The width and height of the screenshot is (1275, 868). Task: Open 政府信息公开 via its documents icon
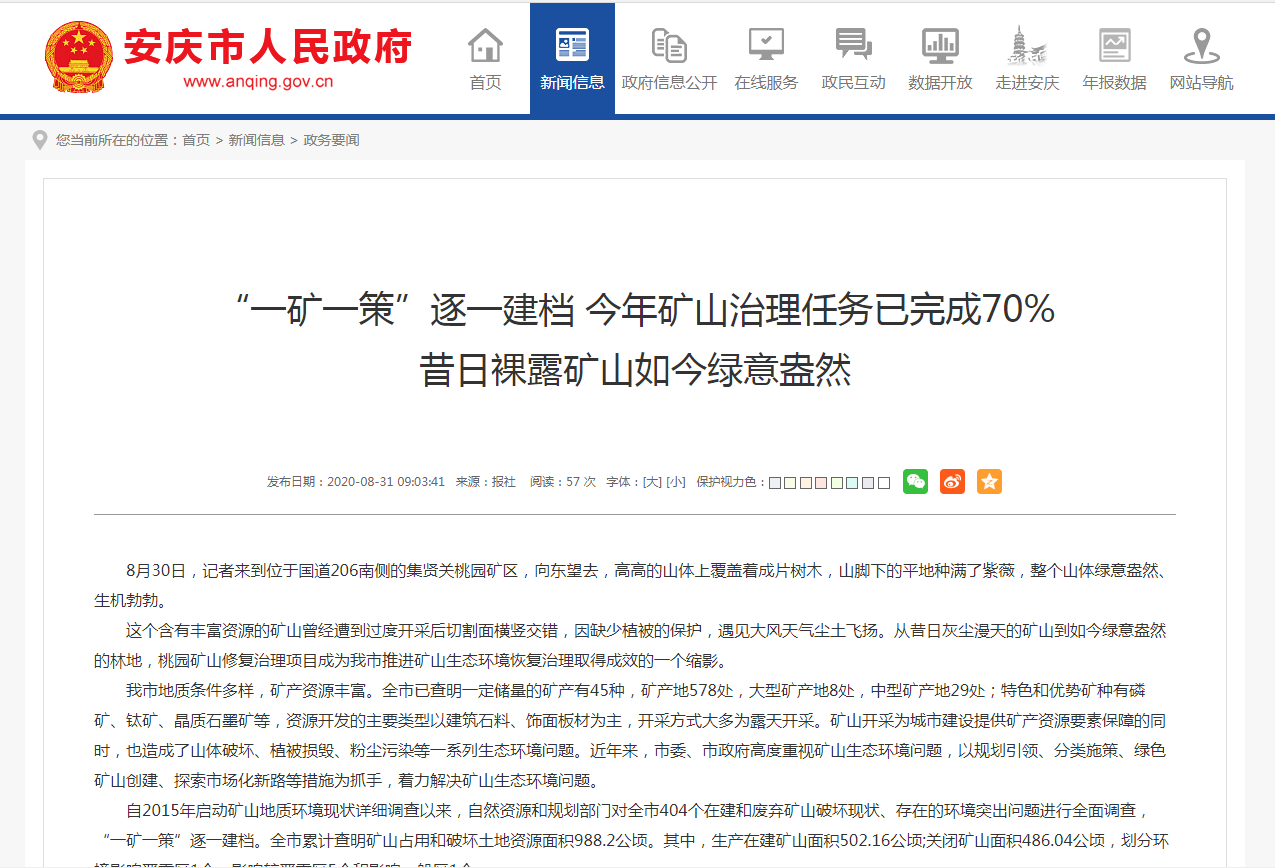[668, 44]
